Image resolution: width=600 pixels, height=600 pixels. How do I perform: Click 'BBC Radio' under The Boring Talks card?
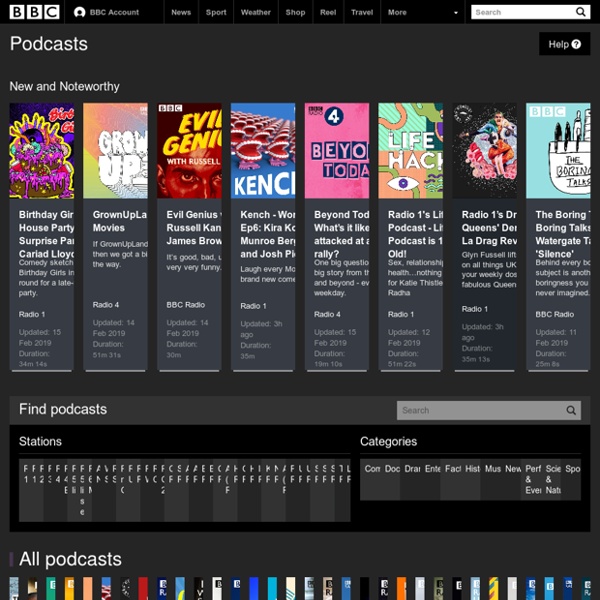[554, 314]
